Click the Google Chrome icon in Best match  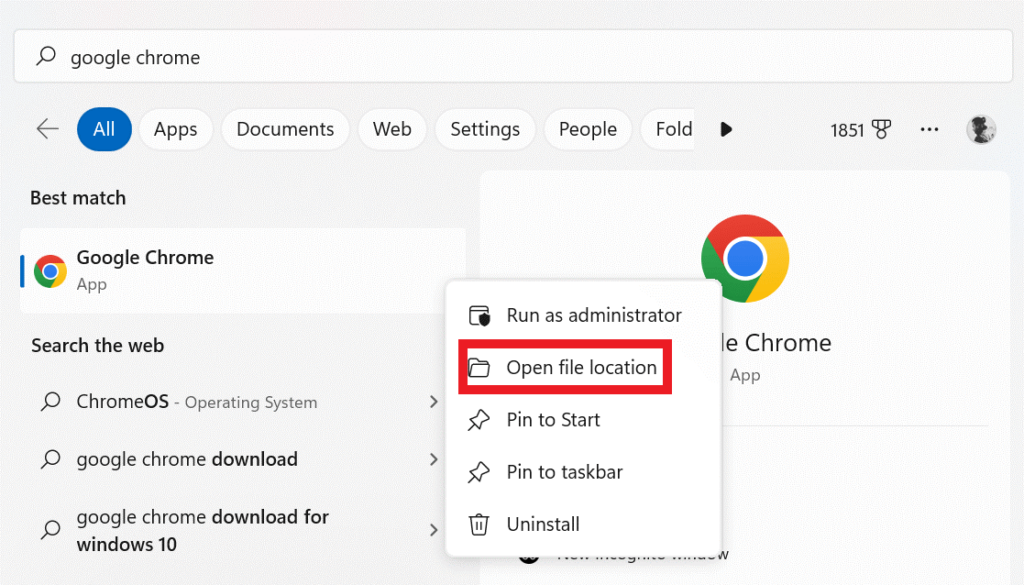point(50,271)
